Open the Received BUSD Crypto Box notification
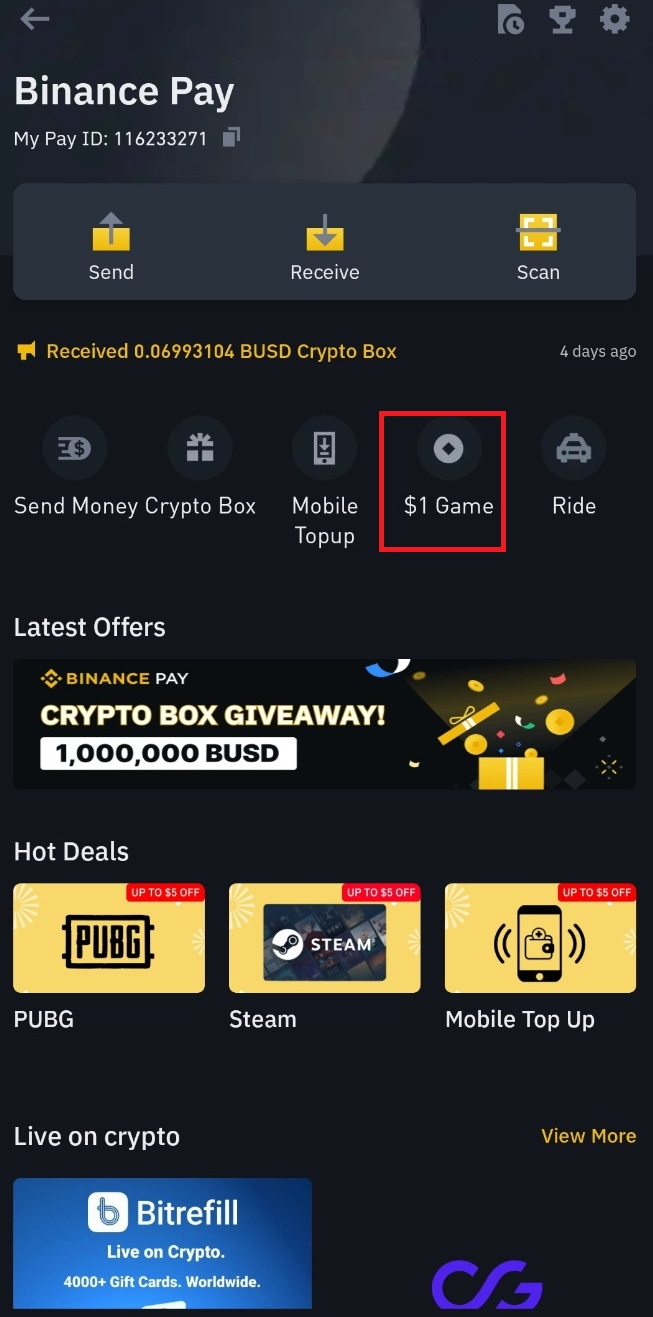This screenshot has width=653, height=1317. point(221,351)
